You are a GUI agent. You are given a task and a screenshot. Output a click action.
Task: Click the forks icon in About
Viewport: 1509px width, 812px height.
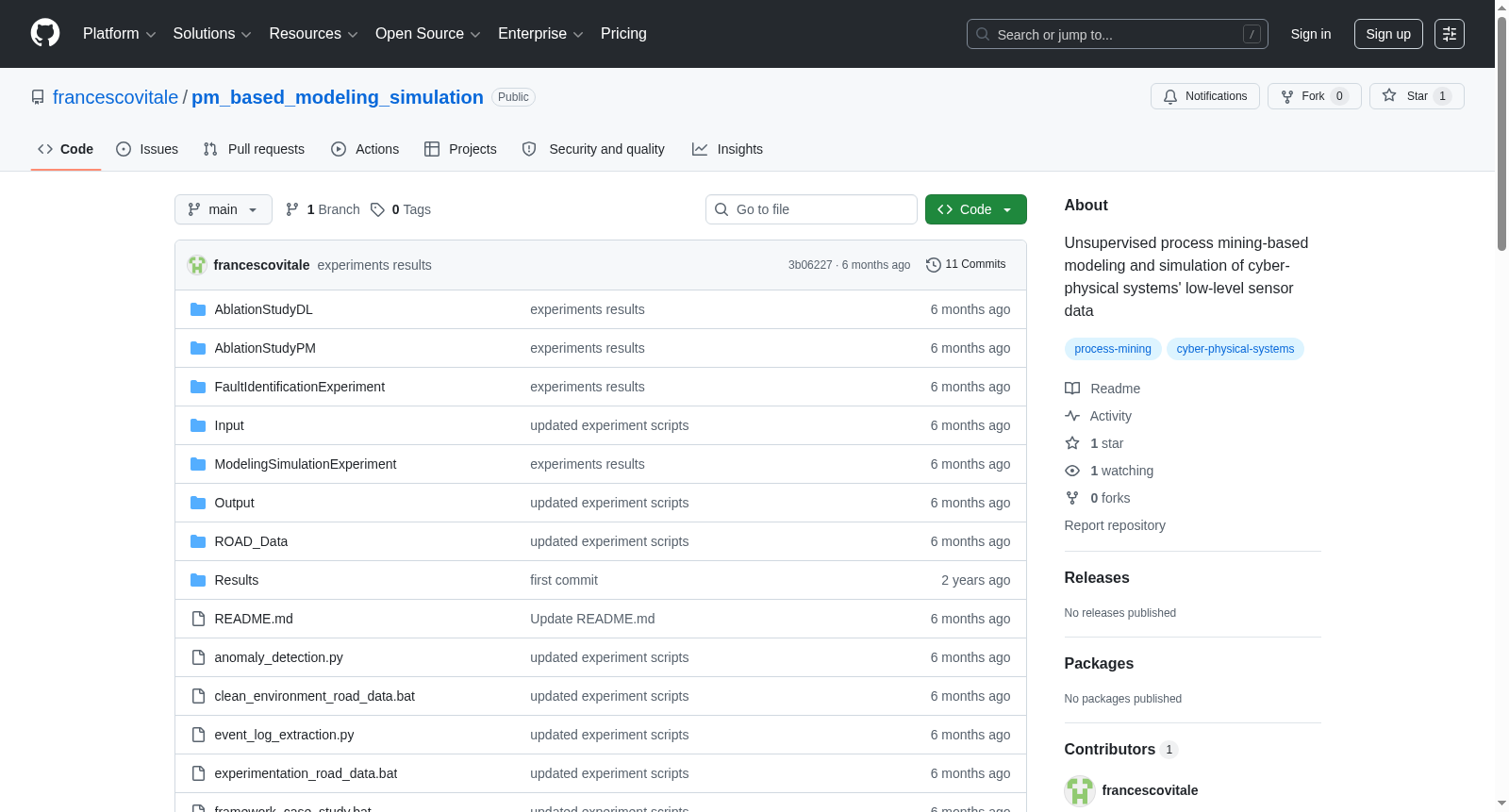coord(1072,498)
